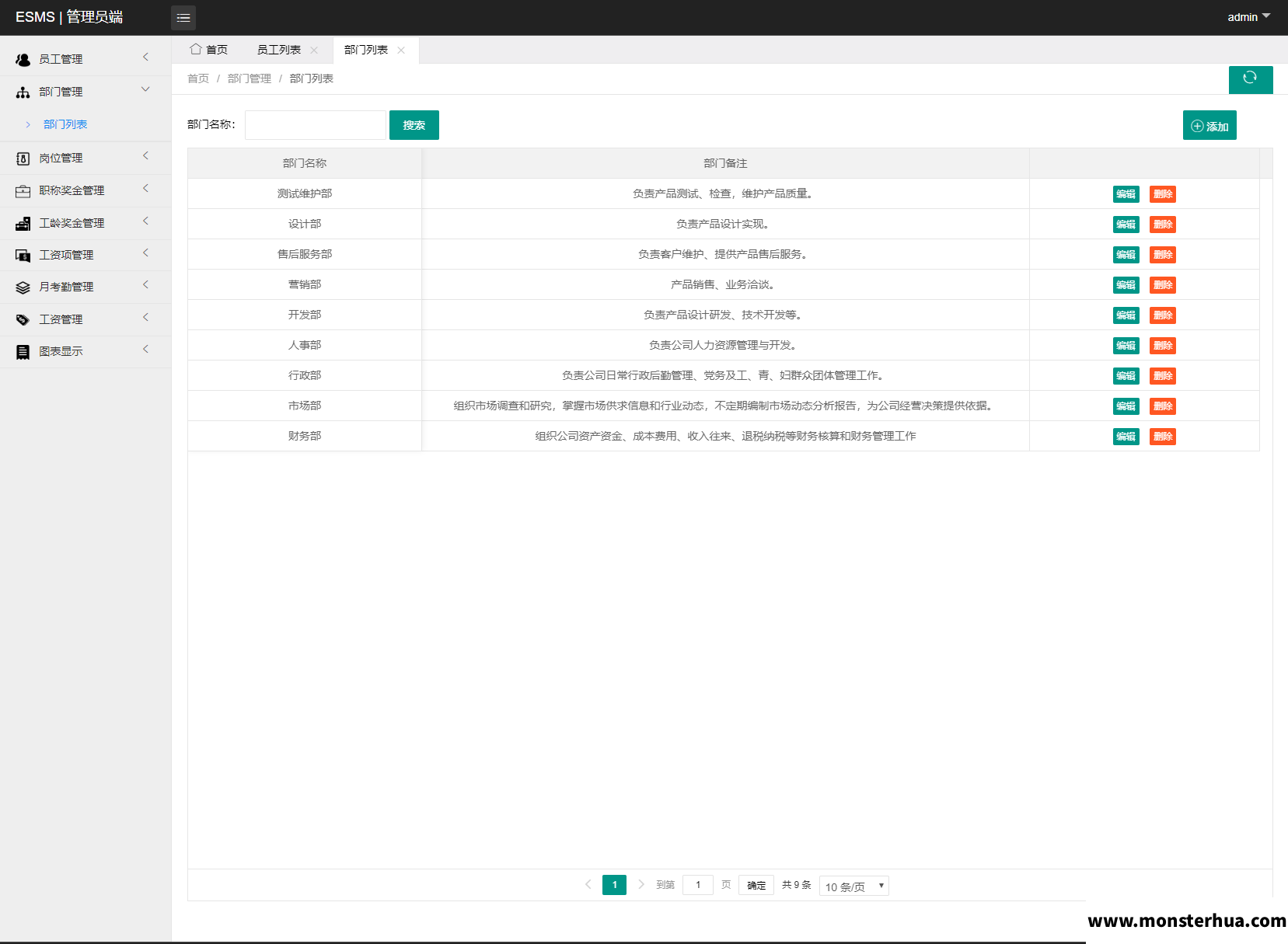Toggle the sidebar collapse hamburger icon
The image size is (1288, 944).
click(183, 17)
